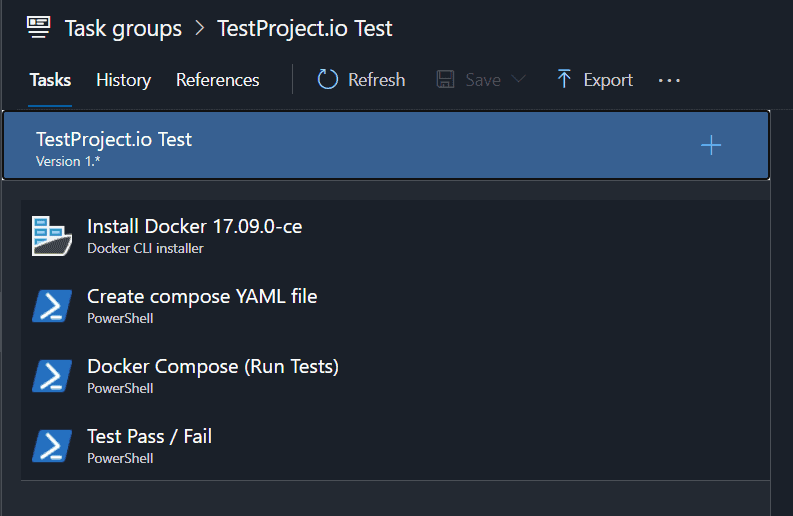Add a task with the plus icon
The image size is (793, 516).
(711, 145)
